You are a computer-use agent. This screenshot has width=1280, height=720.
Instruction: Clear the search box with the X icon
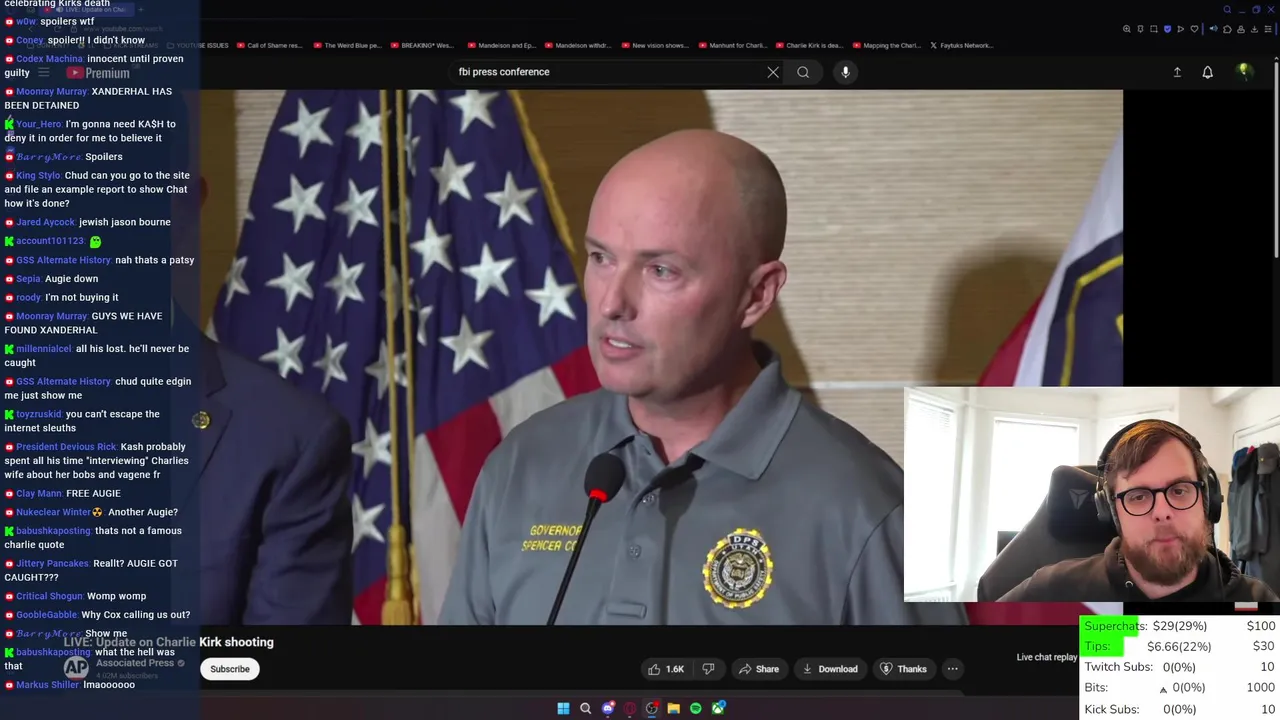click(773, 72)
